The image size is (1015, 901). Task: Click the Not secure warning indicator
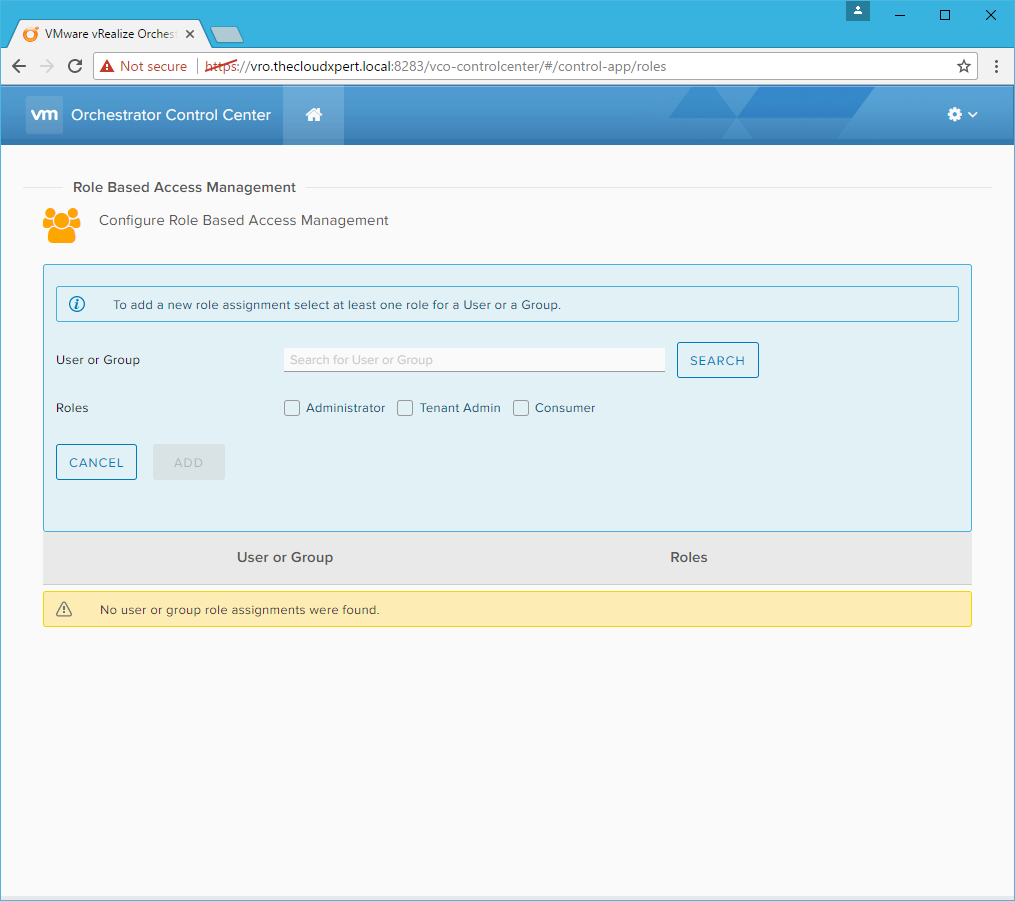[x=143, y=66]
